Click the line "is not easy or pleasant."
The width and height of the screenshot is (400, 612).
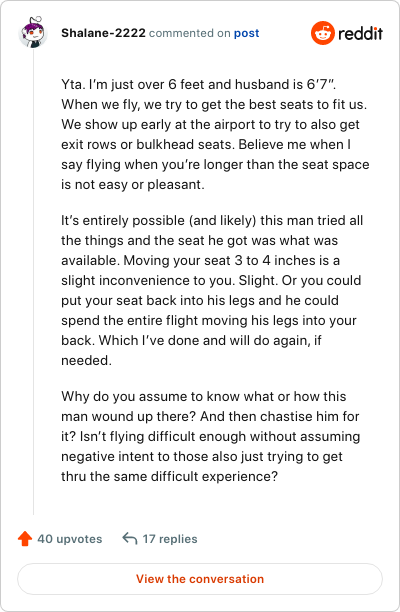pyautogui.click(x=133, y=184)
